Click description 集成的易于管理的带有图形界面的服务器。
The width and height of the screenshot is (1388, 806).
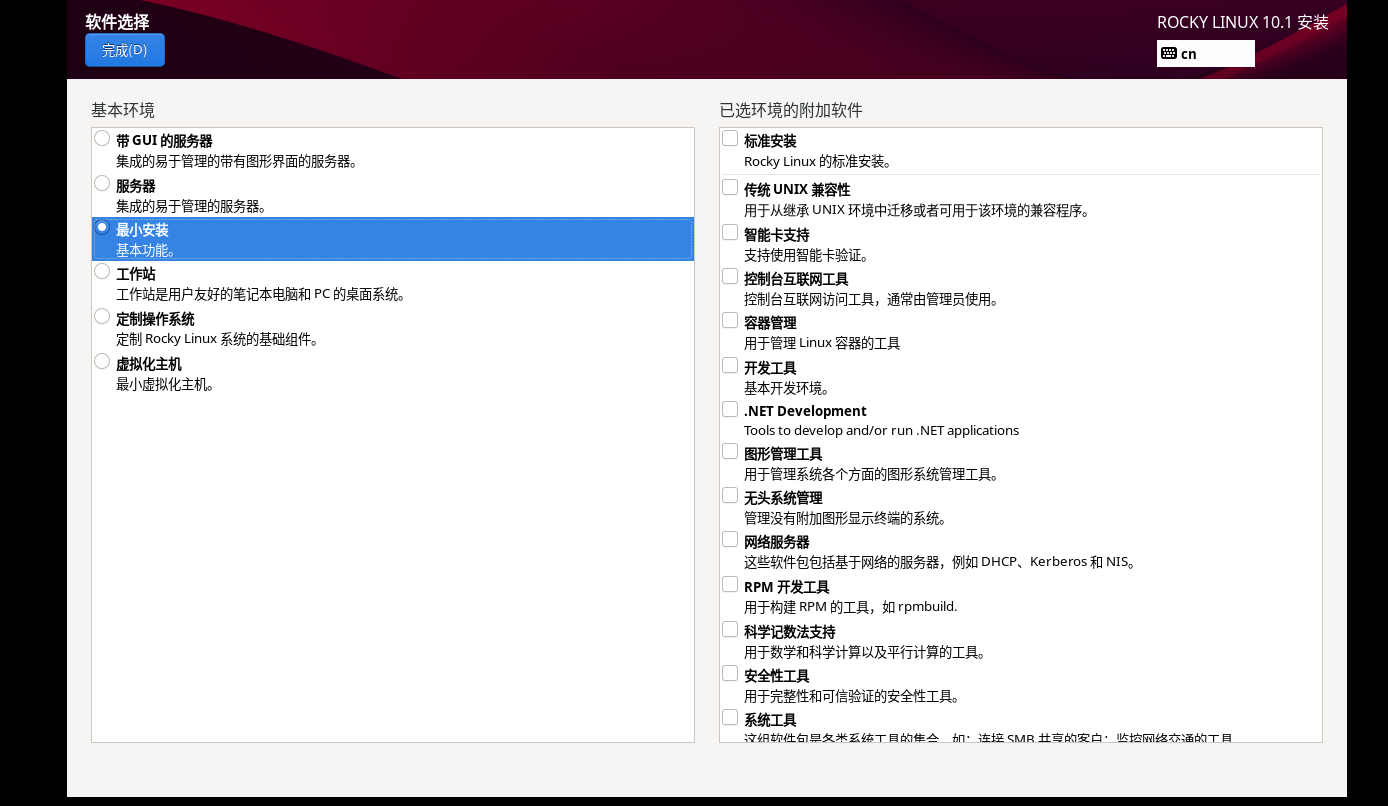point(237,161)
